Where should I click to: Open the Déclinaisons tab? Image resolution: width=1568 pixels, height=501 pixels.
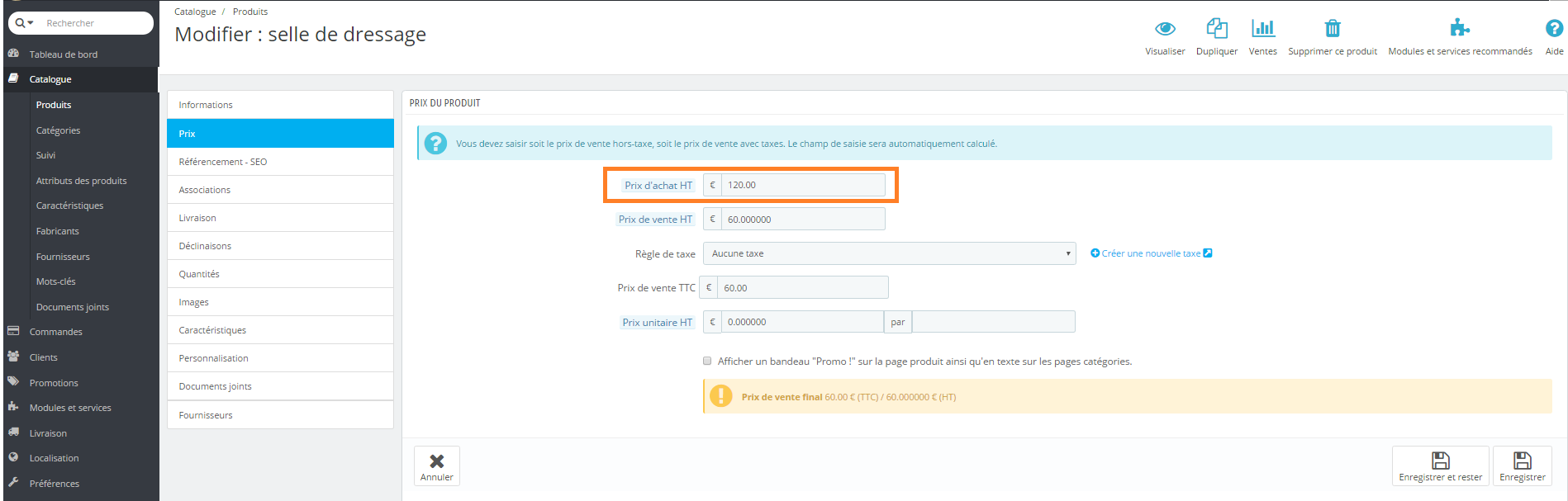click(x=280, y=246)
